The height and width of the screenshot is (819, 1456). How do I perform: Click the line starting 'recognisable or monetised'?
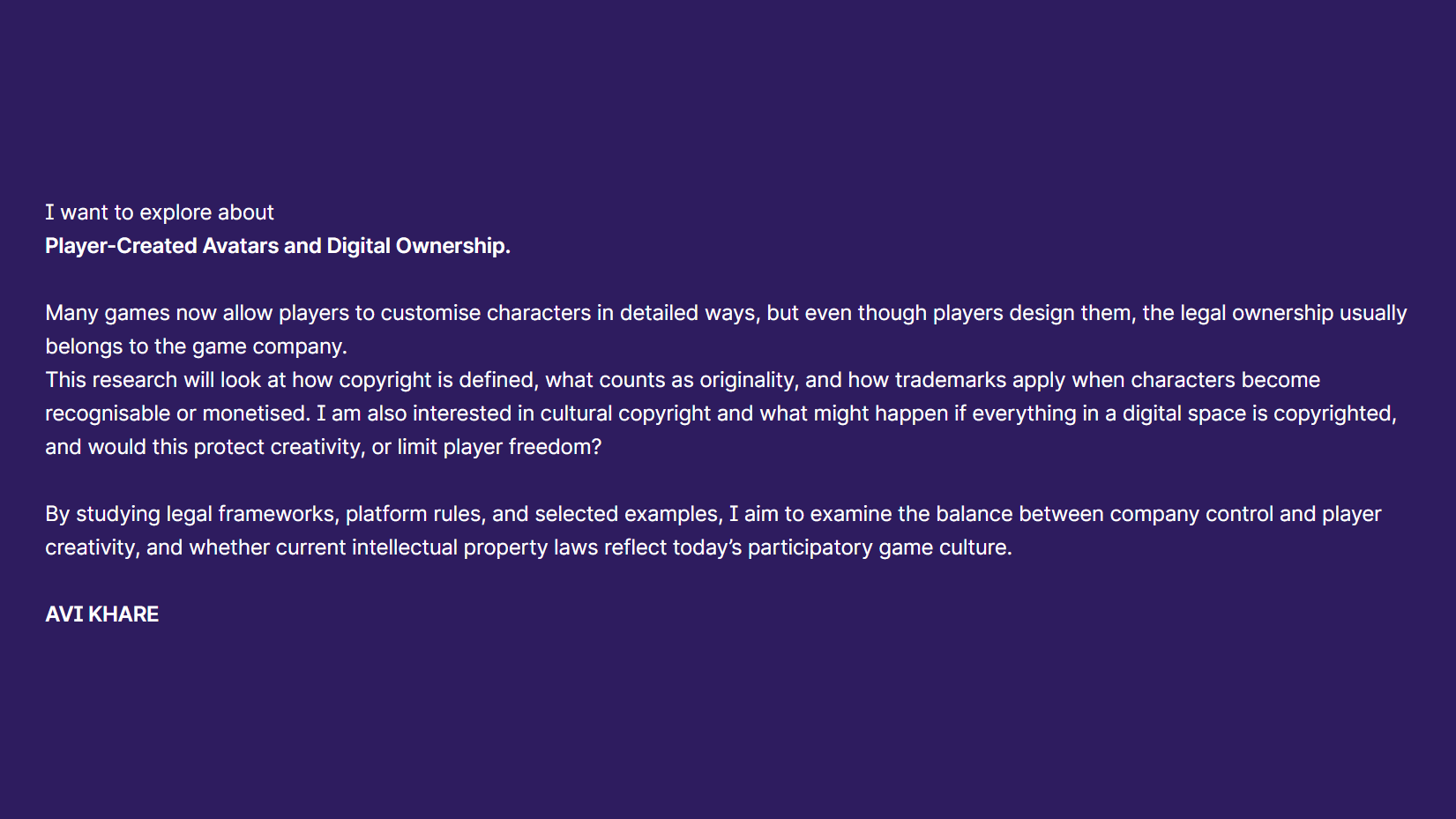coord(721,413)
